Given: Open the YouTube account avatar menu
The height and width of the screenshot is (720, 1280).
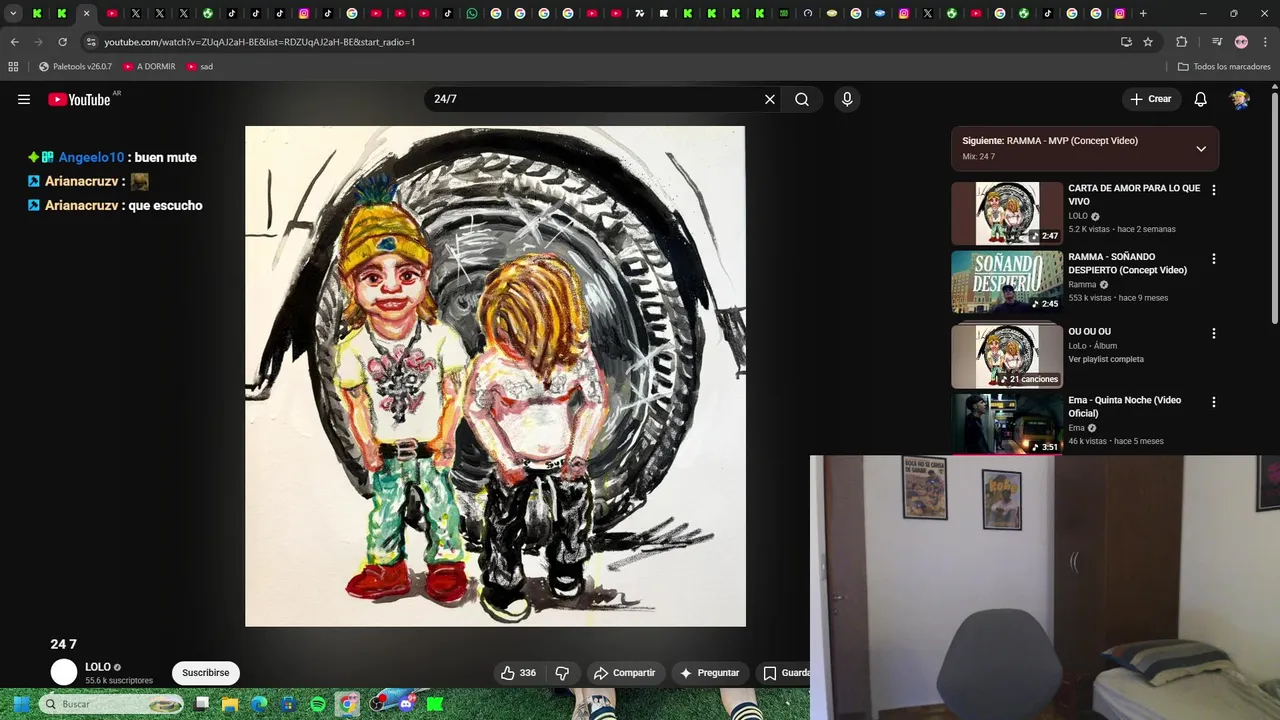Looking at the screenshot, I should point(1240,99).
